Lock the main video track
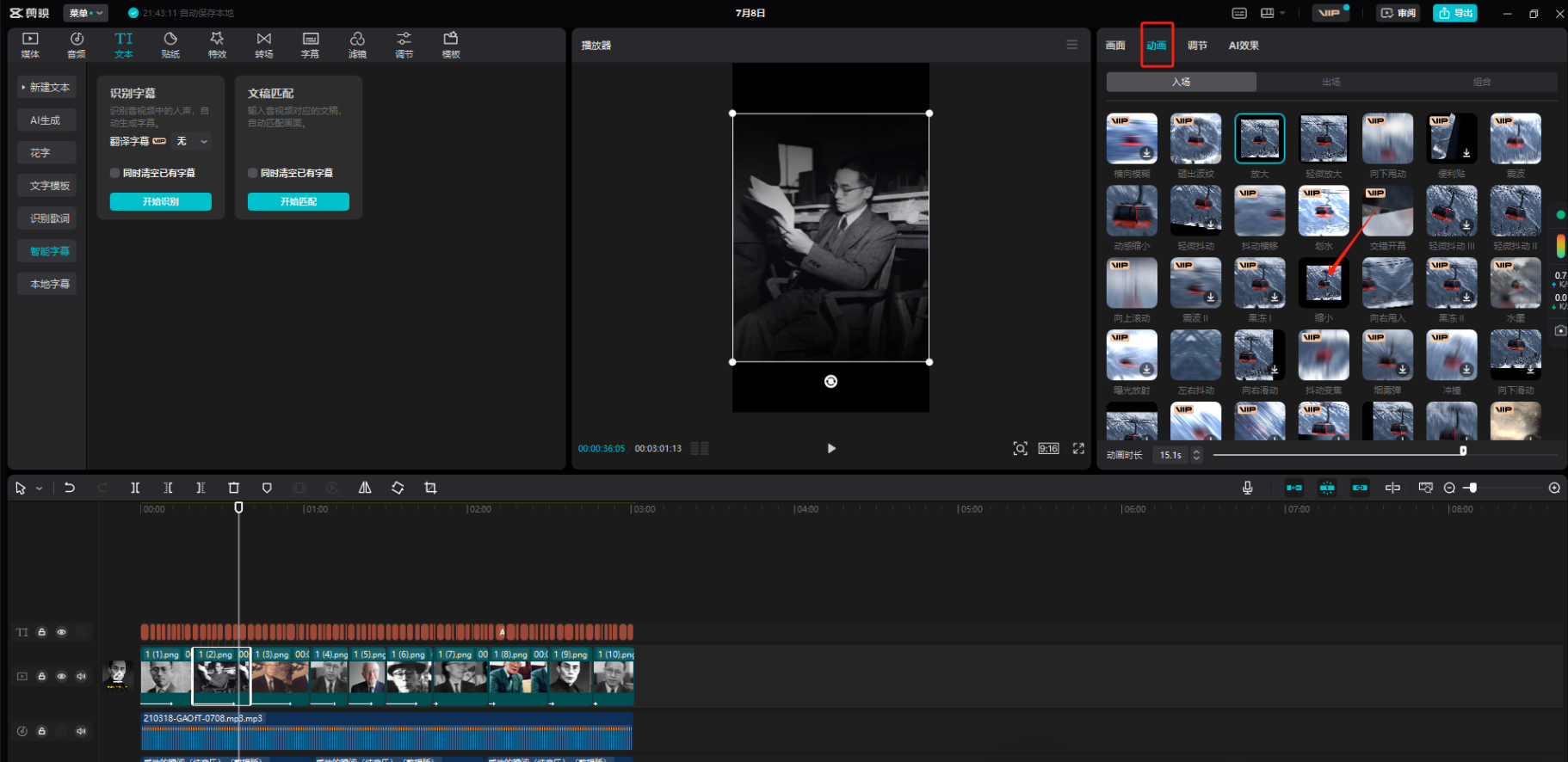1568x762 pixels. [41, 676]
